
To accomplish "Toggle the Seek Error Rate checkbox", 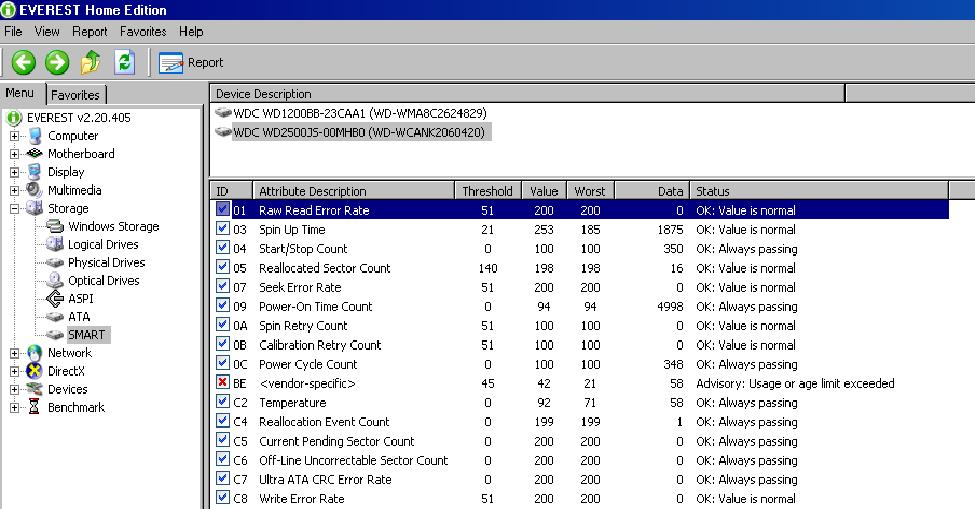I will click(x=223, y=286).
